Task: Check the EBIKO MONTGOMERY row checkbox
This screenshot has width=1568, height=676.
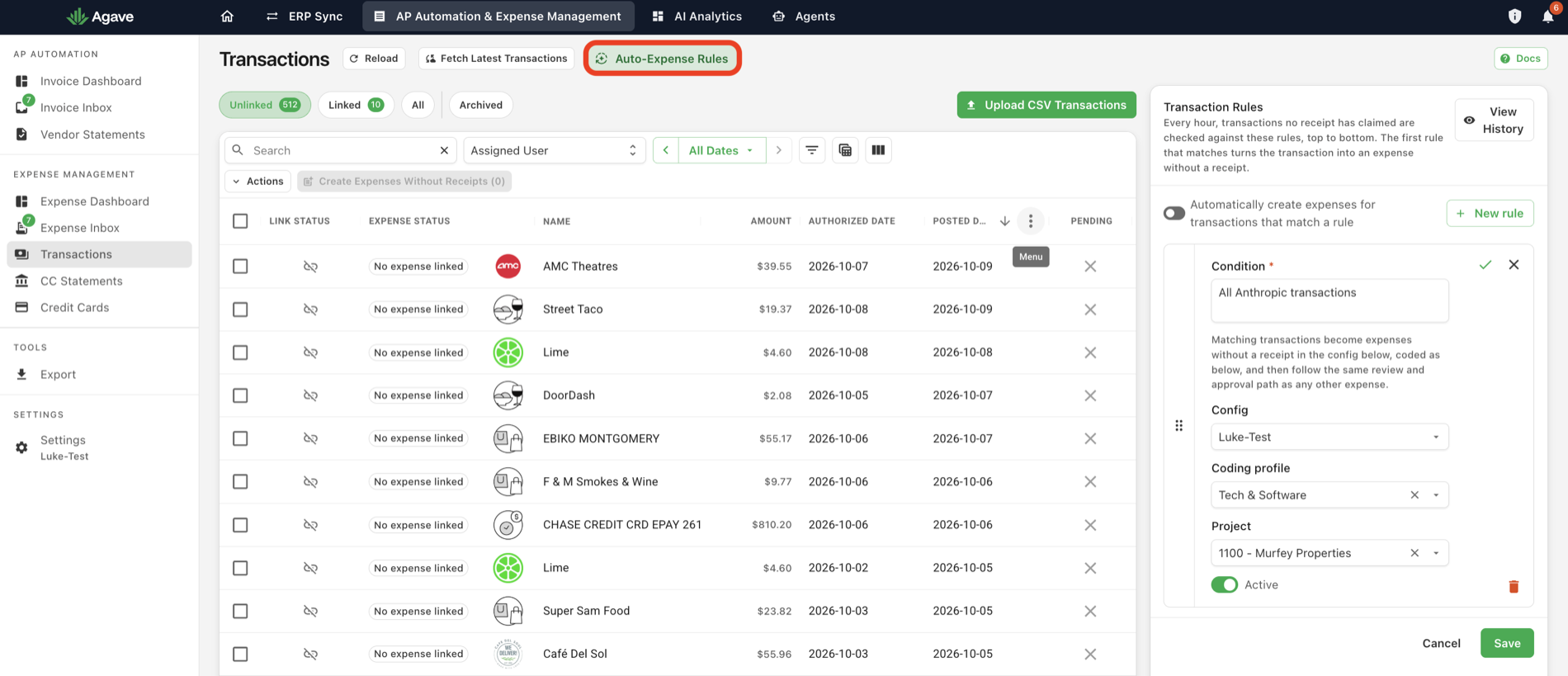Action: click(x=240, y=438)
